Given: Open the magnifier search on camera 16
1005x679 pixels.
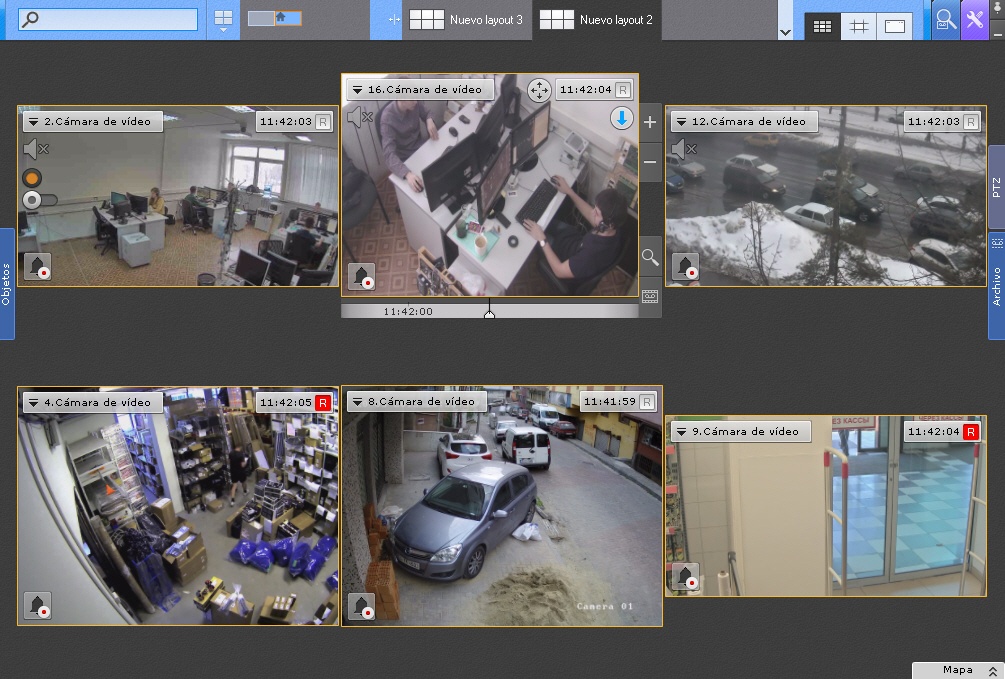Looking at the screenshot, I should click(x=650, y=258).
